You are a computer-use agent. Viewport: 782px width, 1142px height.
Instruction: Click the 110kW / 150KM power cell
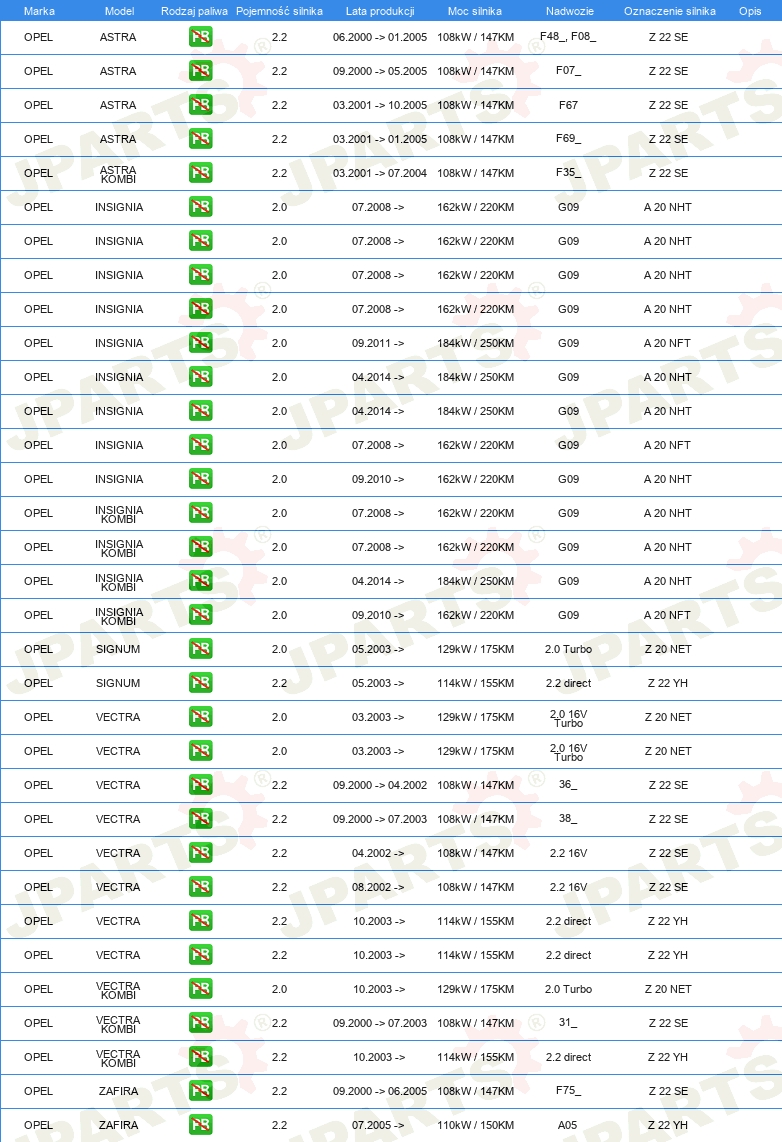coord(475,1125)
